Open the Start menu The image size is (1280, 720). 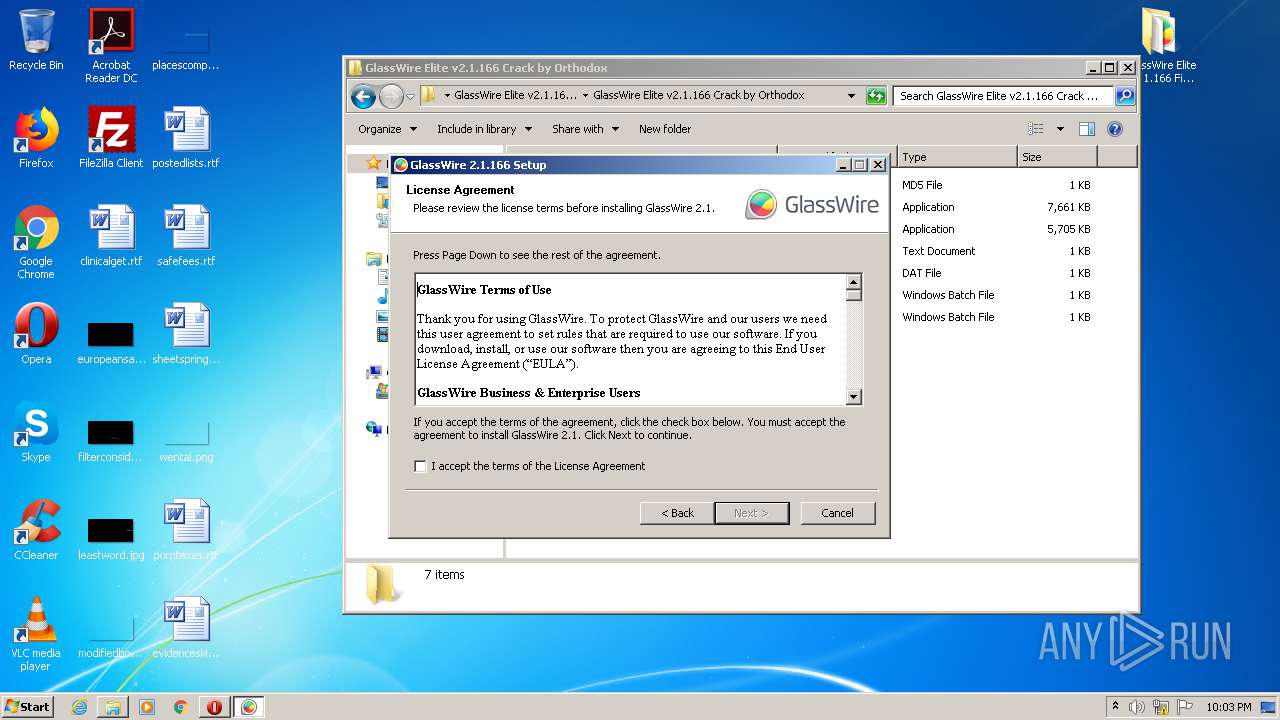click(27, 707)
